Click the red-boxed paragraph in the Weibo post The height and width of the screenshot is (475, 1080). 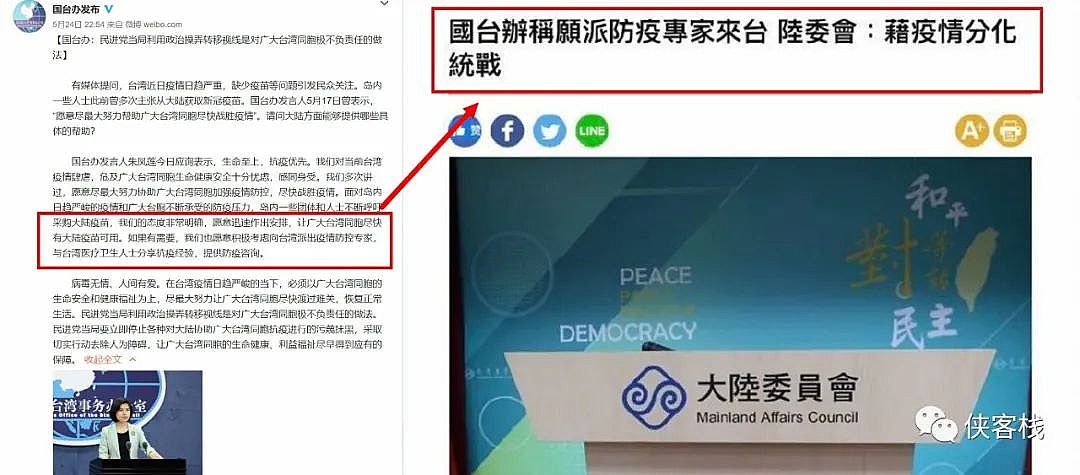tap(214, 240)
